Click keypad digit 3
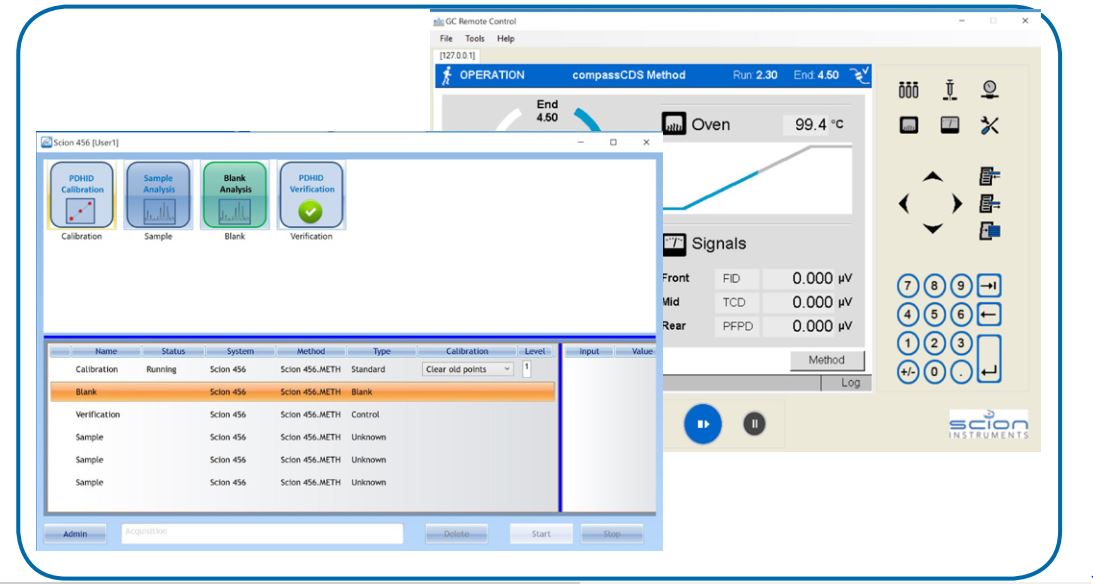The image size is (1093, 584). pyautogui.click(x=961, y=343)
